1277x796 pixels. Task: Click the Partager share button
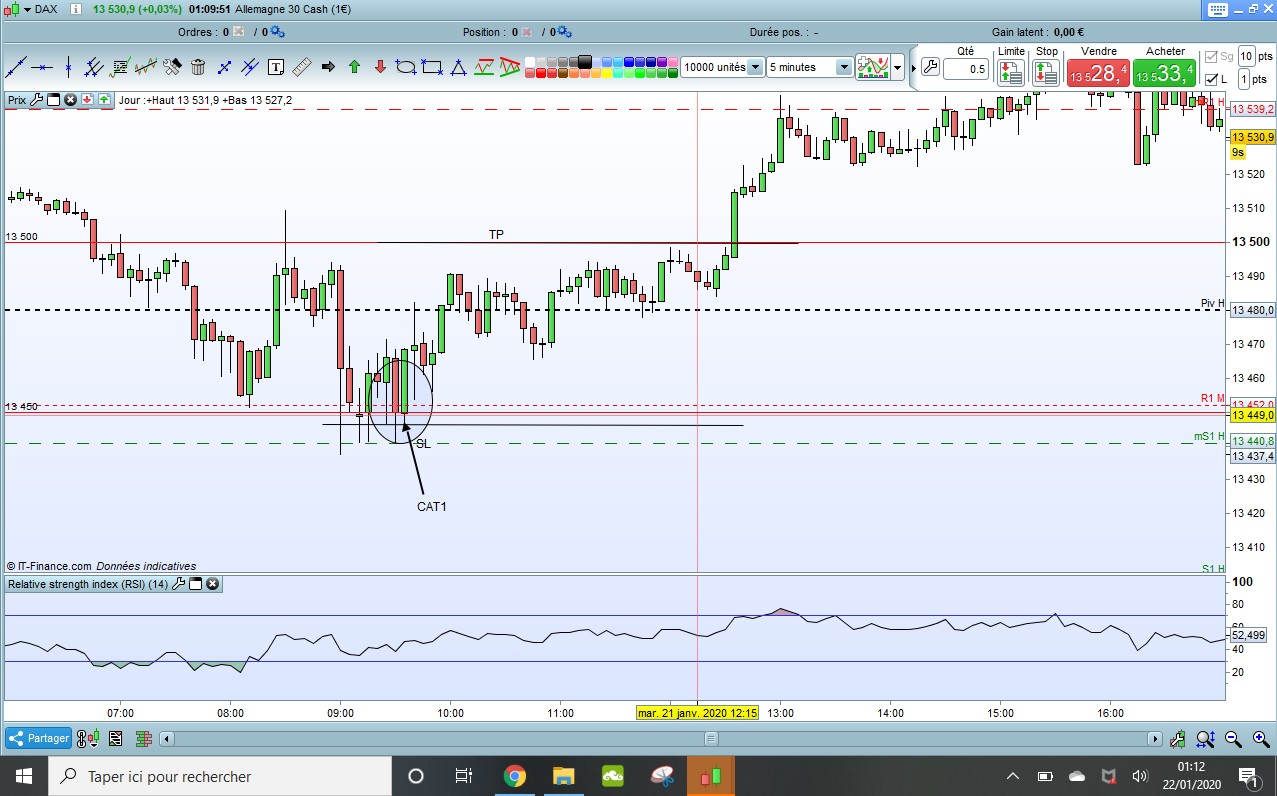pyautogui.click(x=38, y=739)
